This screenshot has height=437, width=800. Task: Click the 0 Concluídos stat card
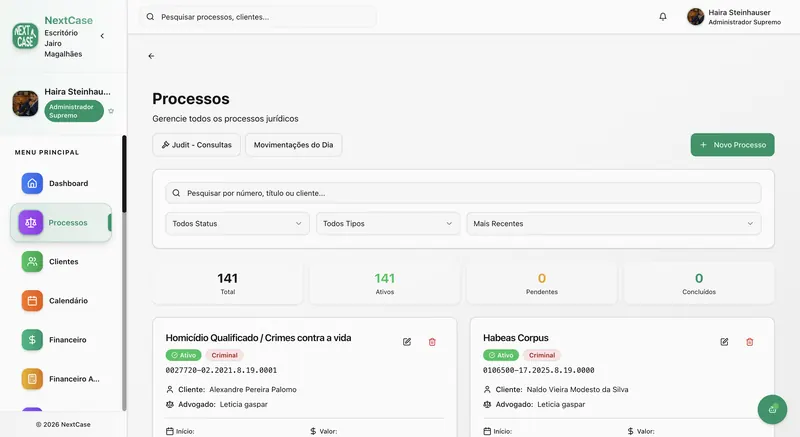(699, 284)
